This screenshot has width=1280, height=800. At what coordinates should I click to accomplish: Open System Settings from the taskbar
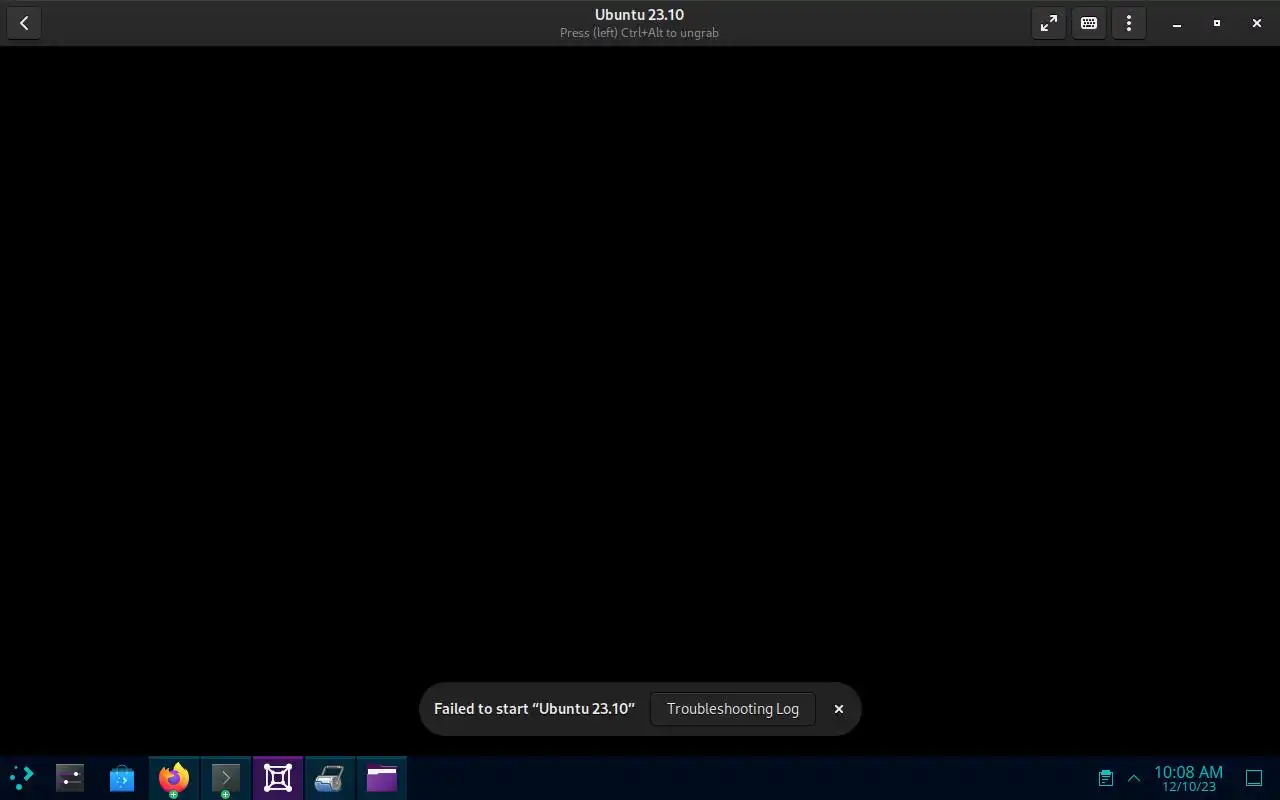70,778
